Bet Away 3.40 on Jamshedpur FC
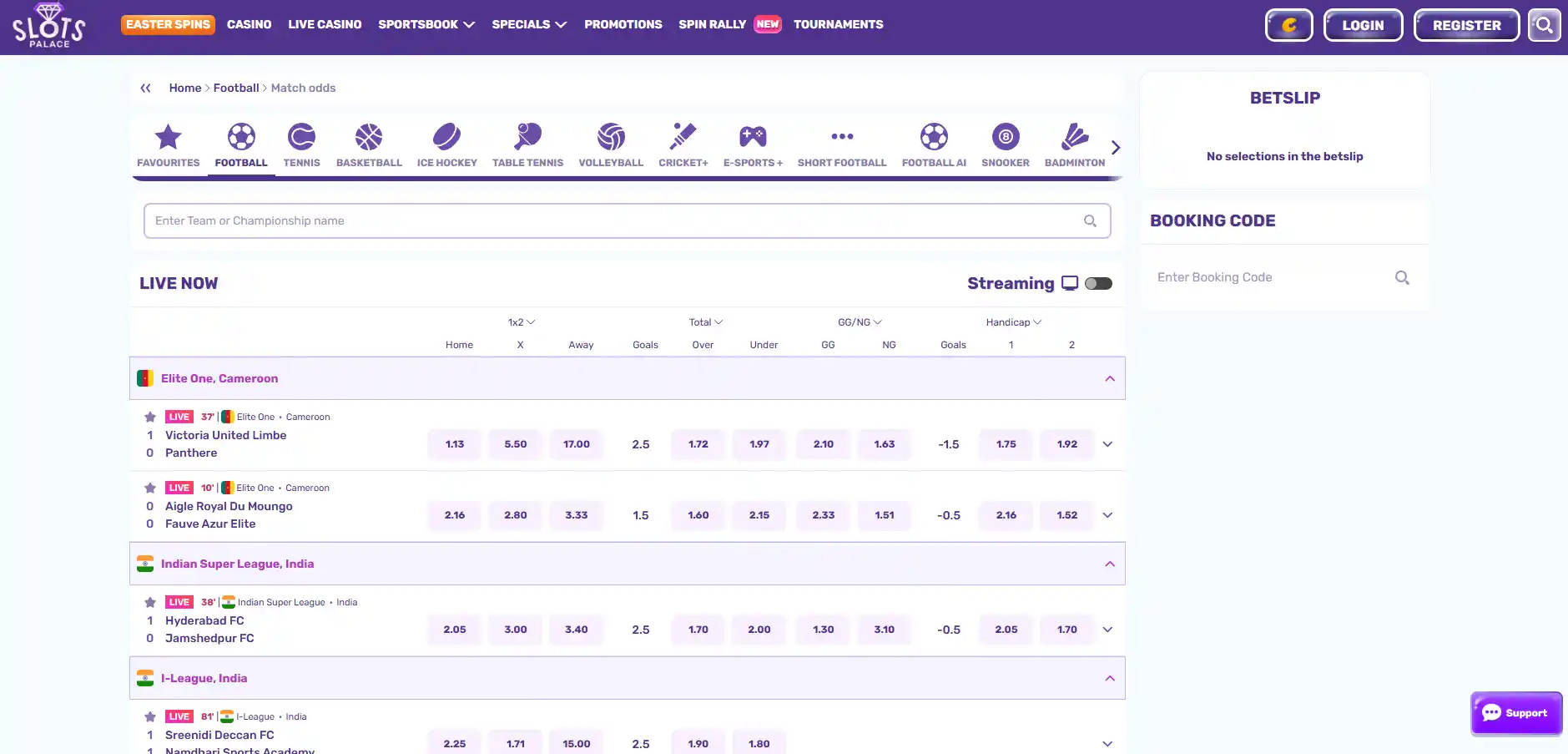1568x754 pixels. pyautogui.click(x=577, y=630)
